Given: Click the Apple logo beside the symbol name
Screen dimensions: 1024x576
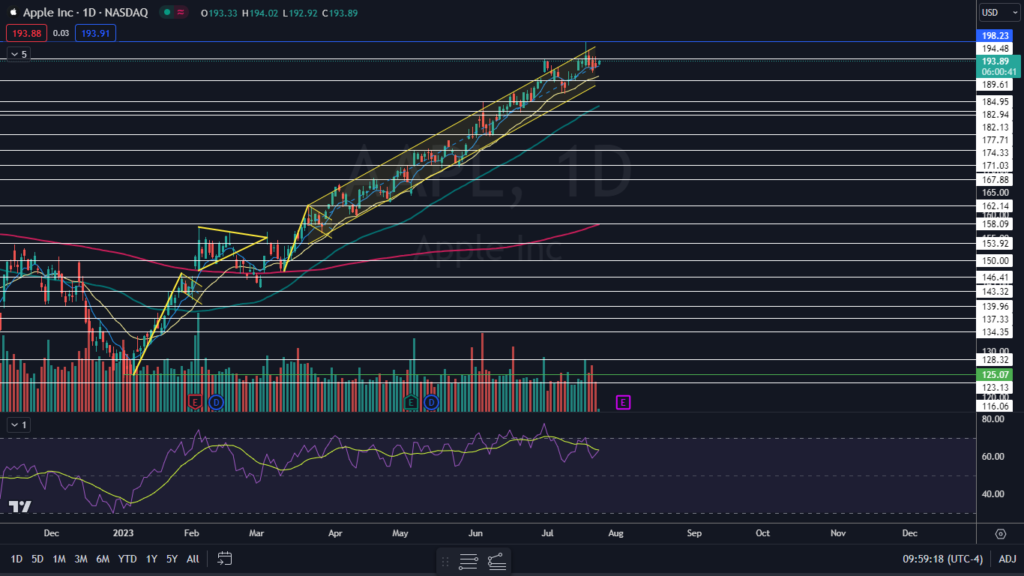Looking at the screenshot, I should pos(13,14).
